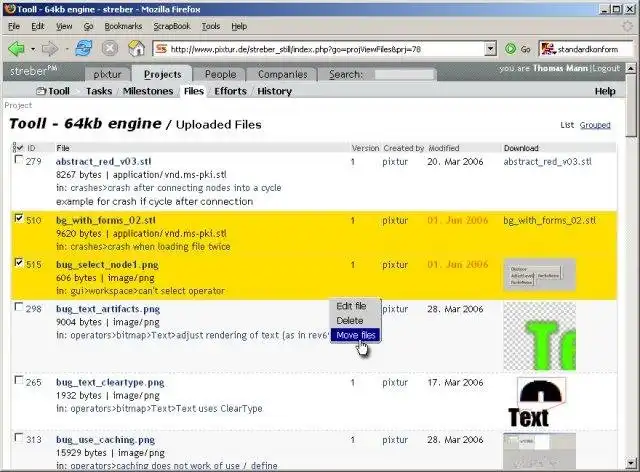The width and height of the screenshot is (640, 472).
Task: Check the box for file 279
Action: coord(18,159)
